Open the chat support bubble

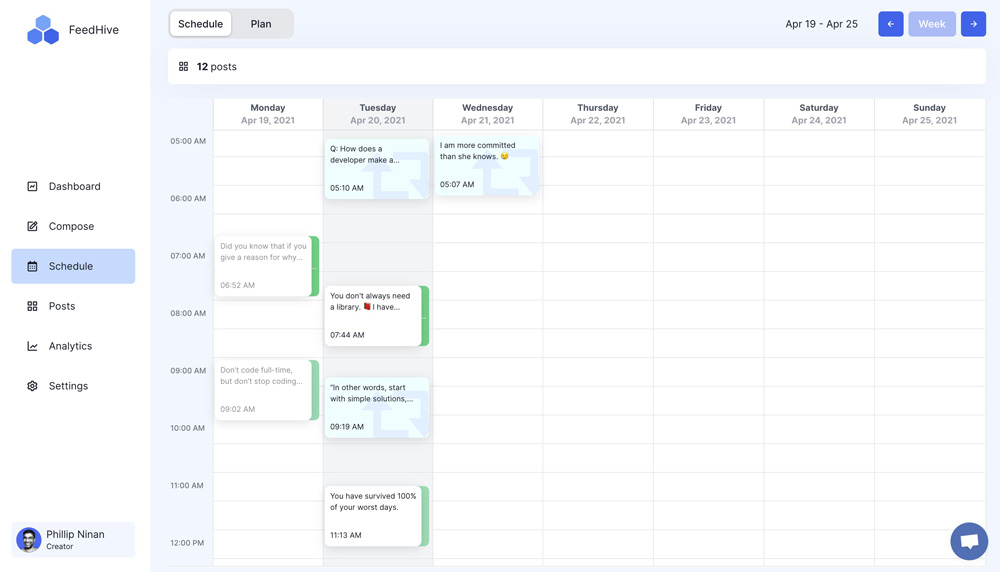point(968,541)
